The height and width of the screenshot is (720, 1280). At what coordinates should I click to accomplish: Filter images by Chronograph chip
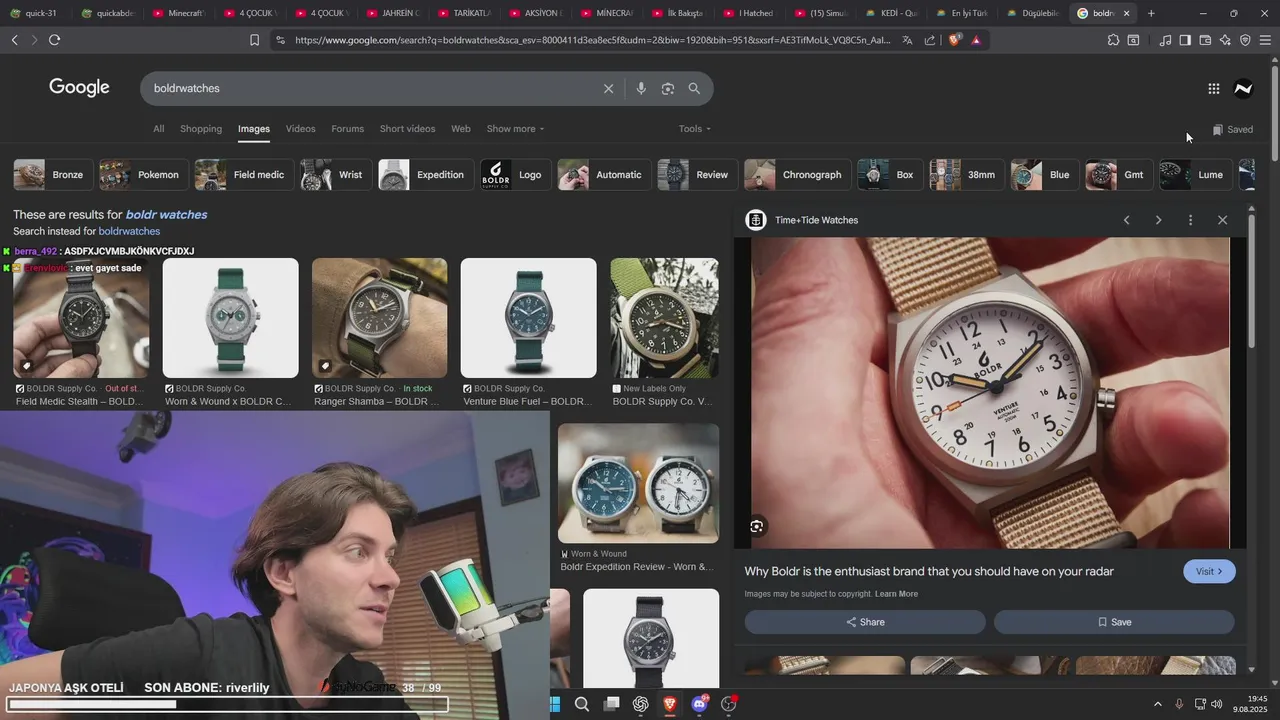796,175
